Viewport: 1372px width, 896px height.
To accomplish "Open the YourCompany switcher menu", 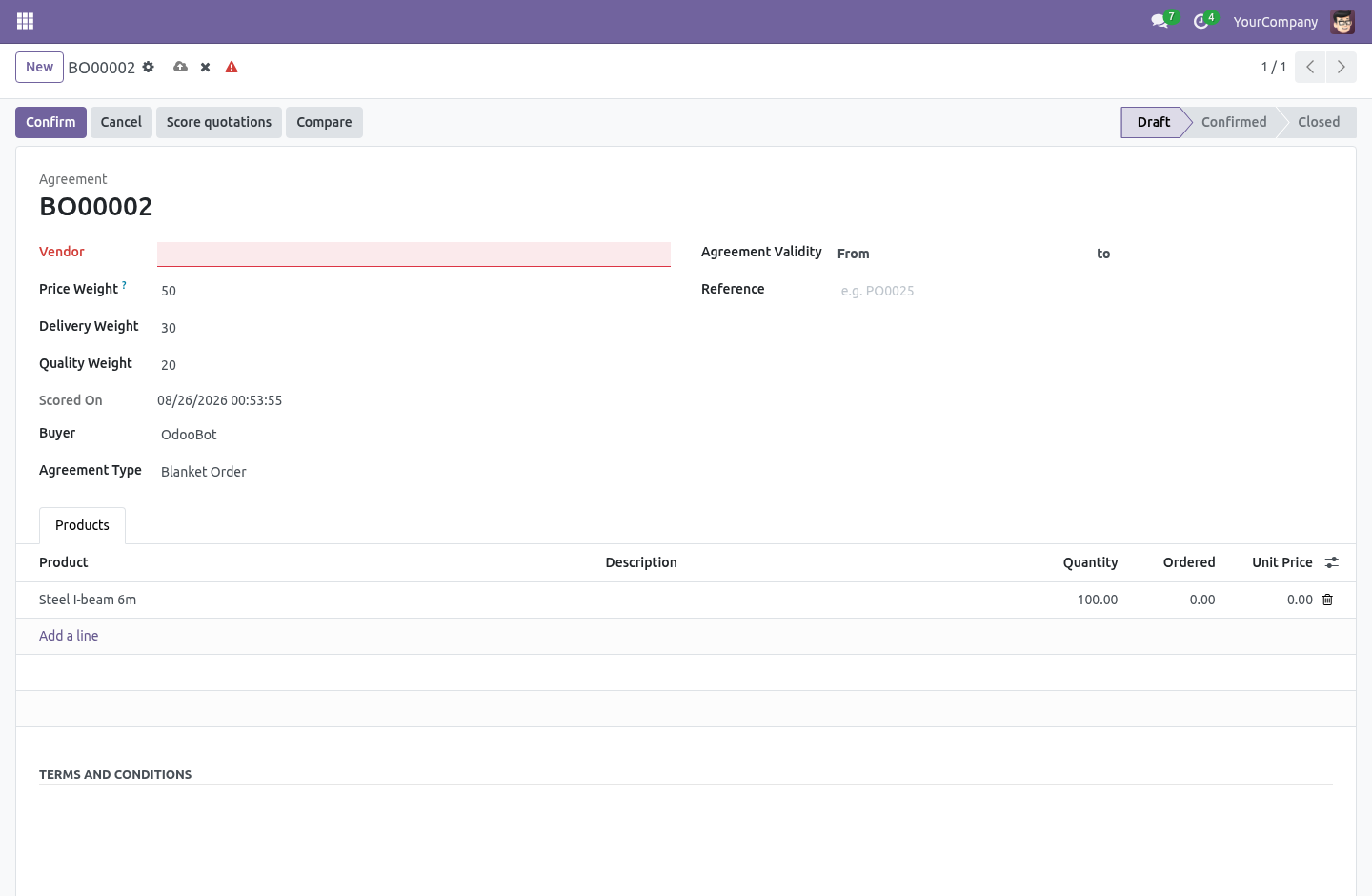I will [x=1275, y=21].
